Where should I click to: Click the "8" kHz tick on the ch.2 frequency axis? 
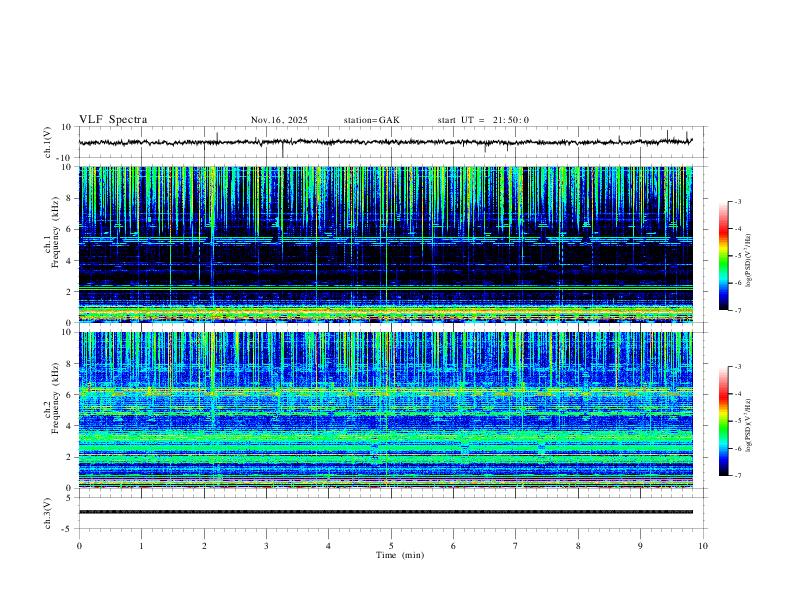click(69, 364)
